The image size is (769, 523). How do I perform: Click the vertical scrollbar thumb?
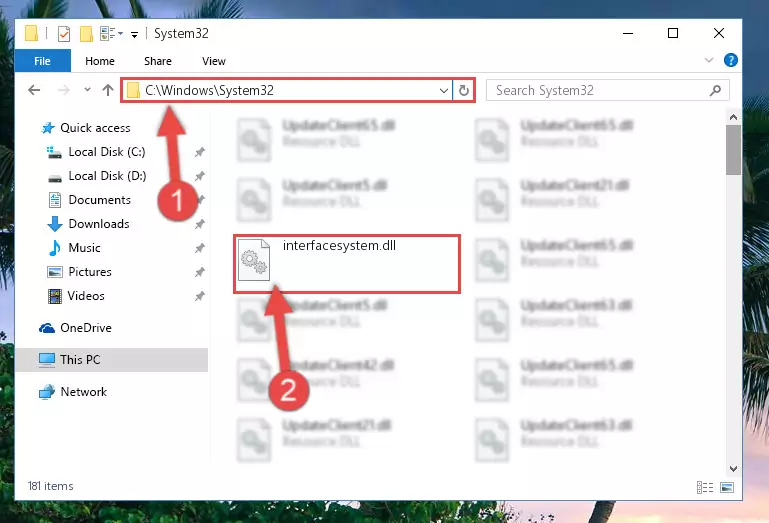733,150
